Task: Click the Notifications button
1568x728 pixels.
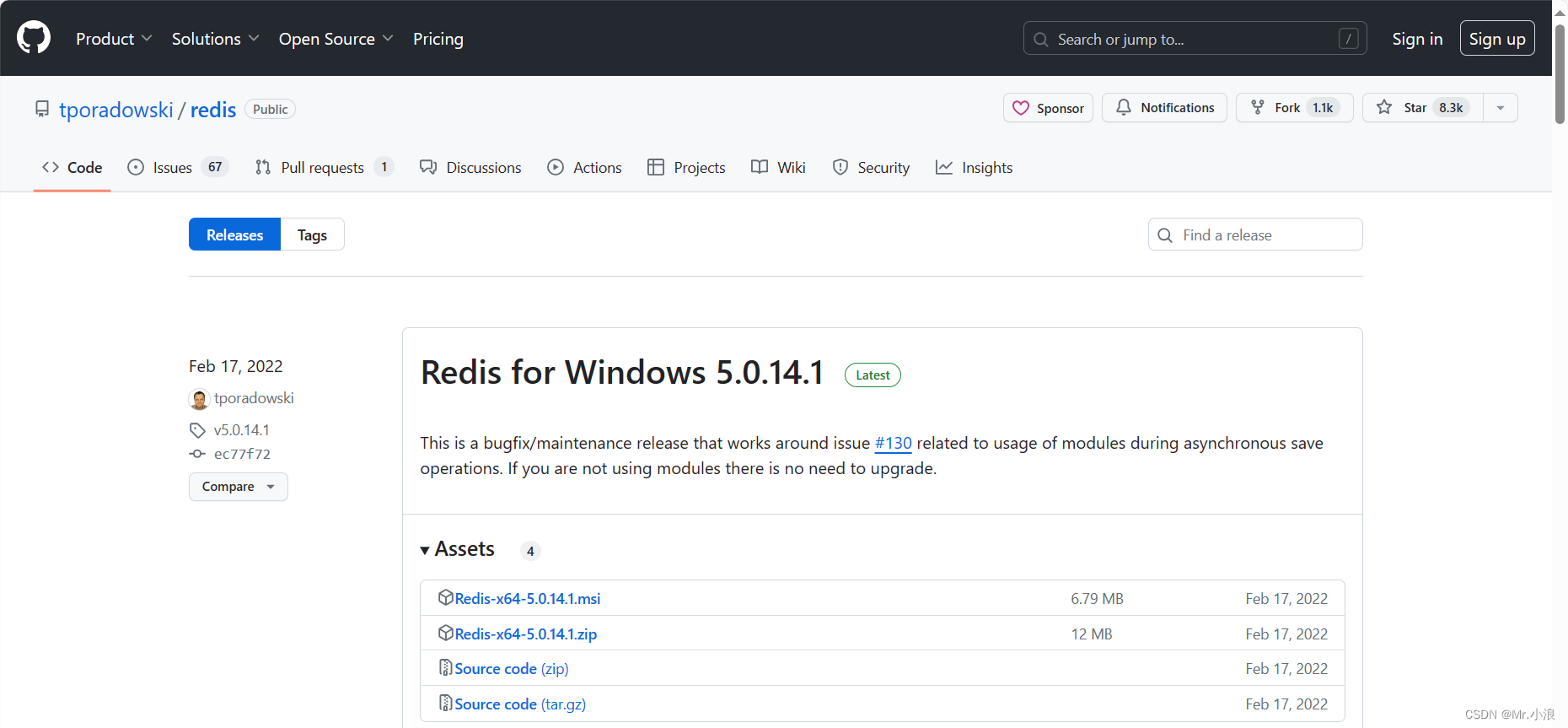Action: point(1164,108)
